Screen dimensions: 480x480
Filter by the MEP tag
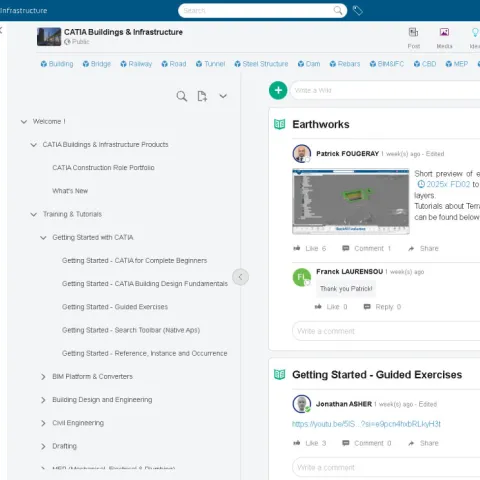coord(457,64)
